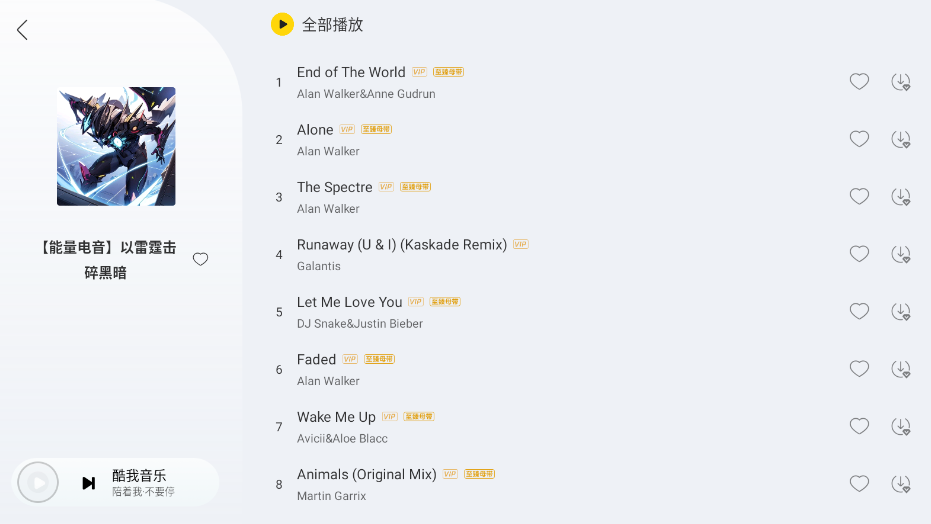Screen dimensions: 931x524
Task: Select the track The Spectre
Action: [334, 187]
